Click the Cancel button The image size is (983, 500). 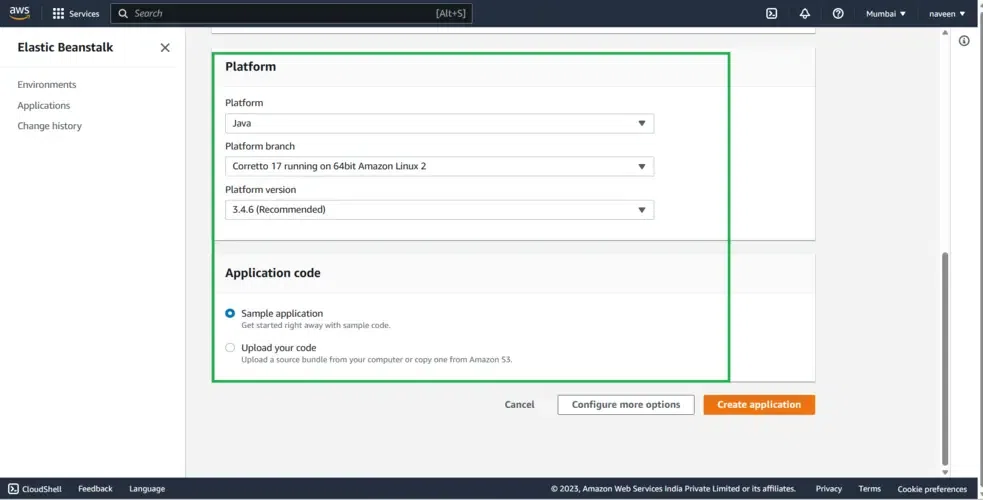click(520, 405)
